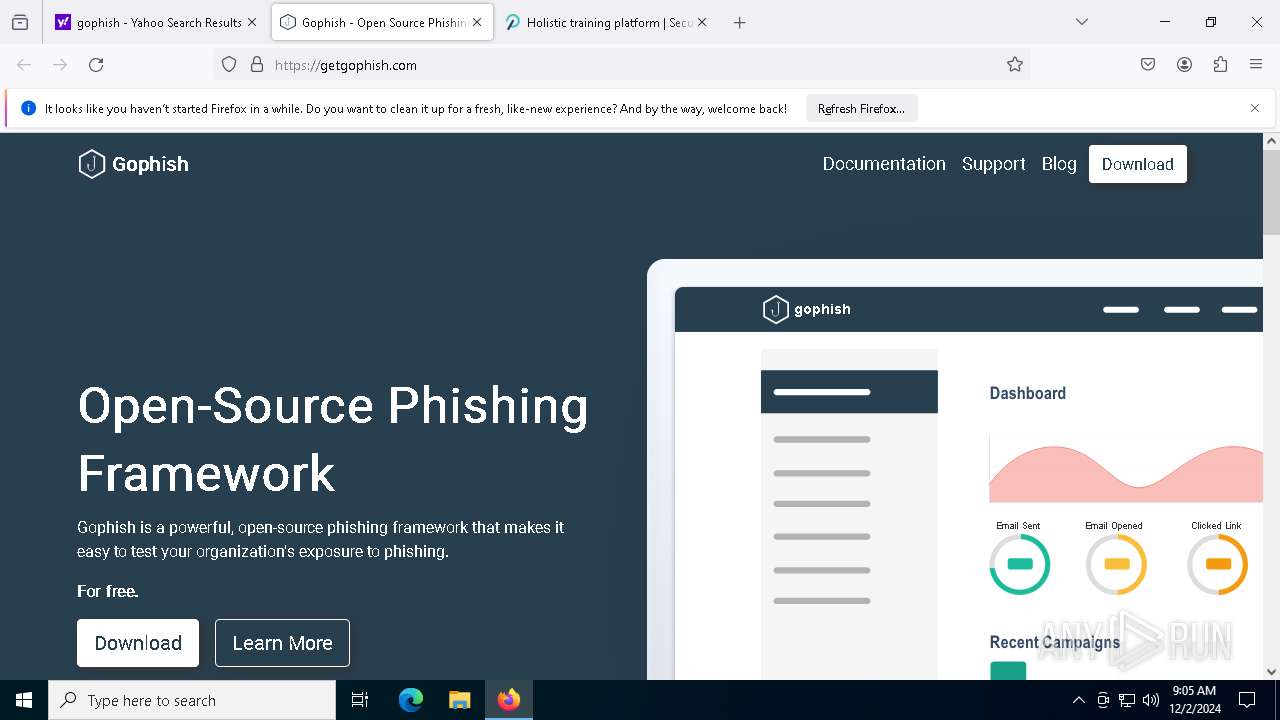Image resolution: width=1280 pixels, height=720 pixels.
Task: Open the Firefox application menu
Action: [1256, 65]
